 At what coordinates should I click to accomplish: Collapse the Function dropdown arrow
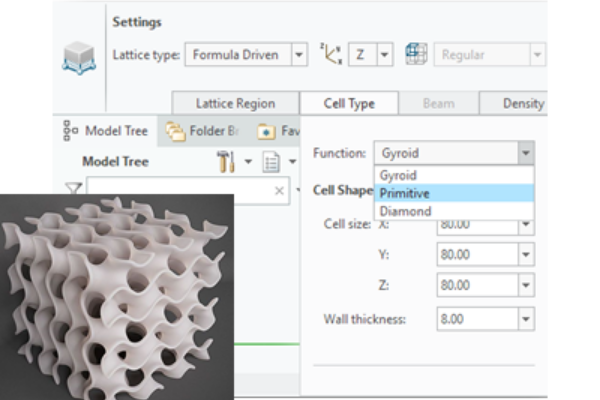525,154
